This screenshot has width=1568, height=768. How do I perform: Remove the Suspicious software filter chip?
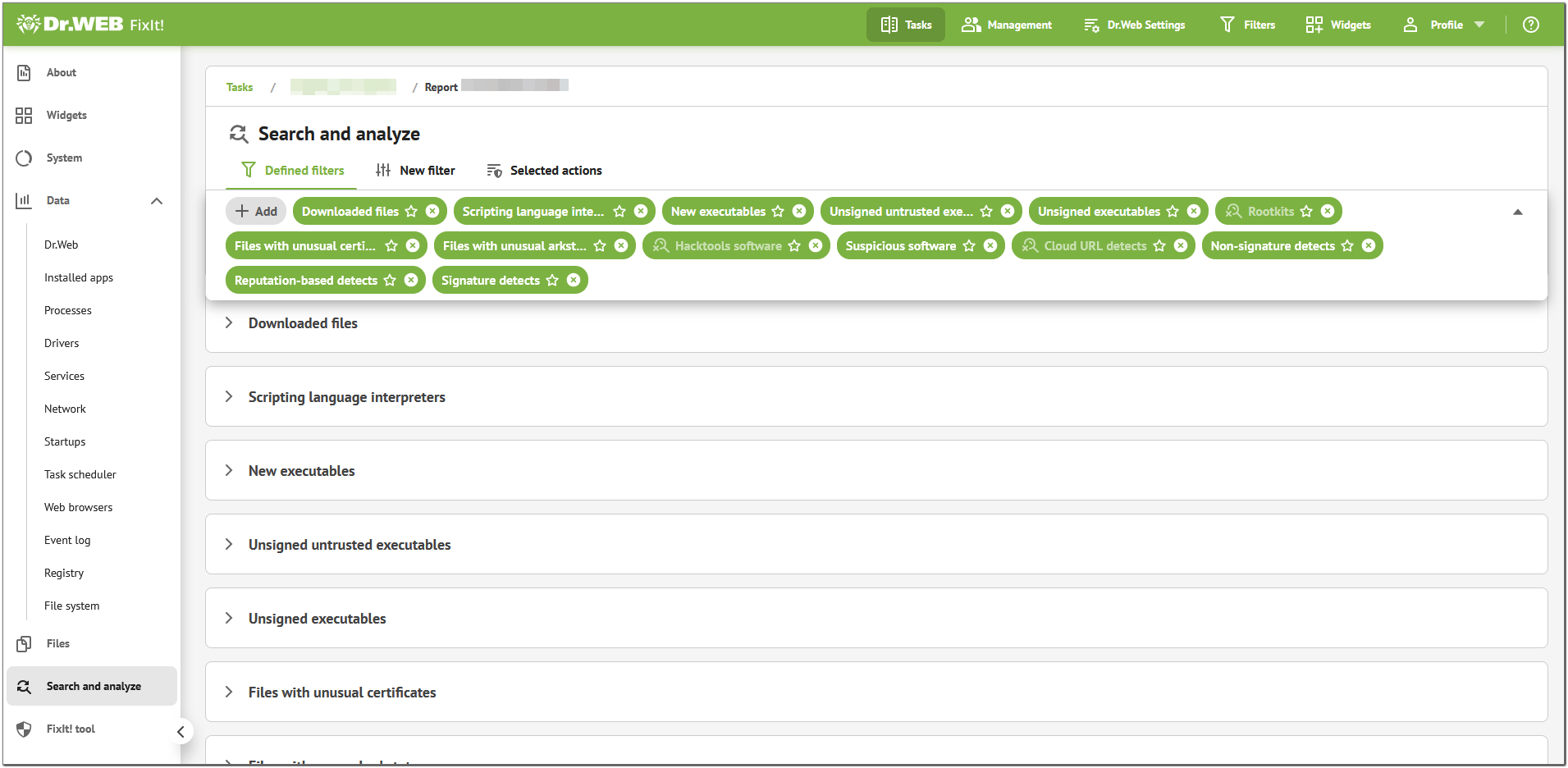click(x=990, y=245)
